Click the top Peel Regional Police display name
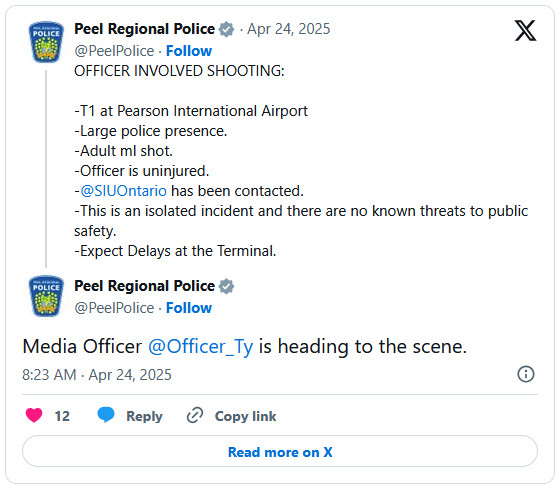 144,29
